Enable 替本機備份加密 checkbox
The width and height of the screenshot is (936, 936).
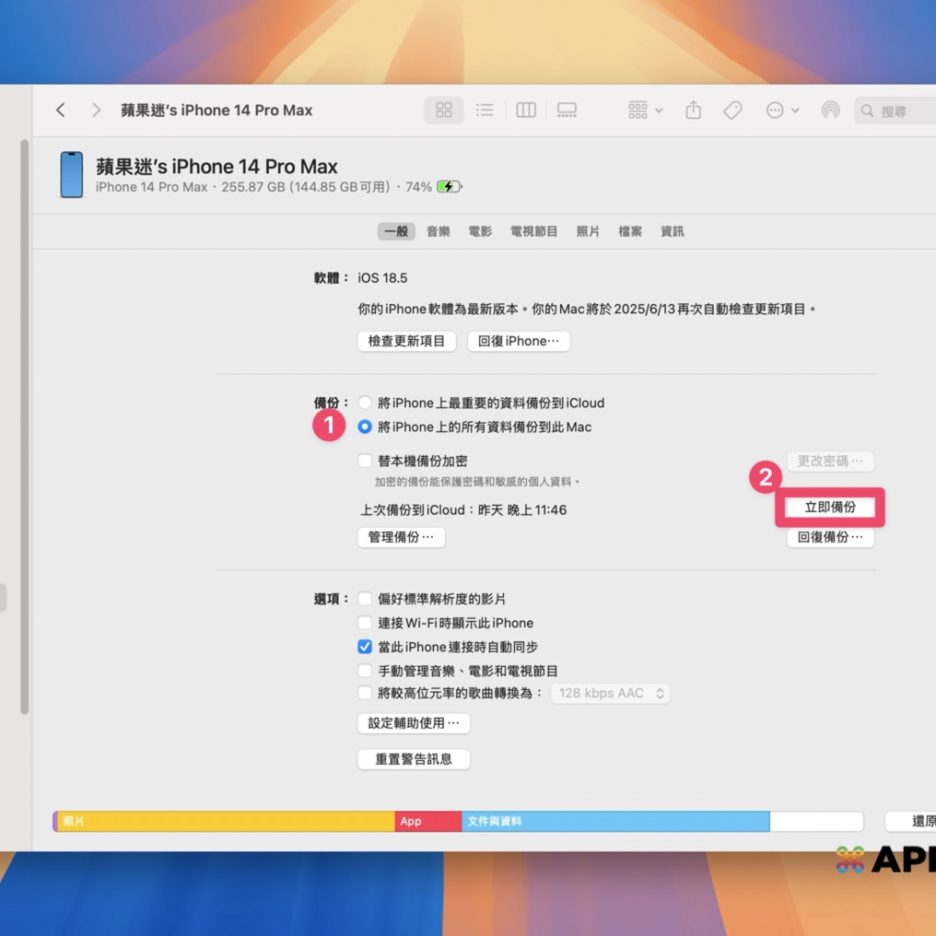[x=365, y=461]
